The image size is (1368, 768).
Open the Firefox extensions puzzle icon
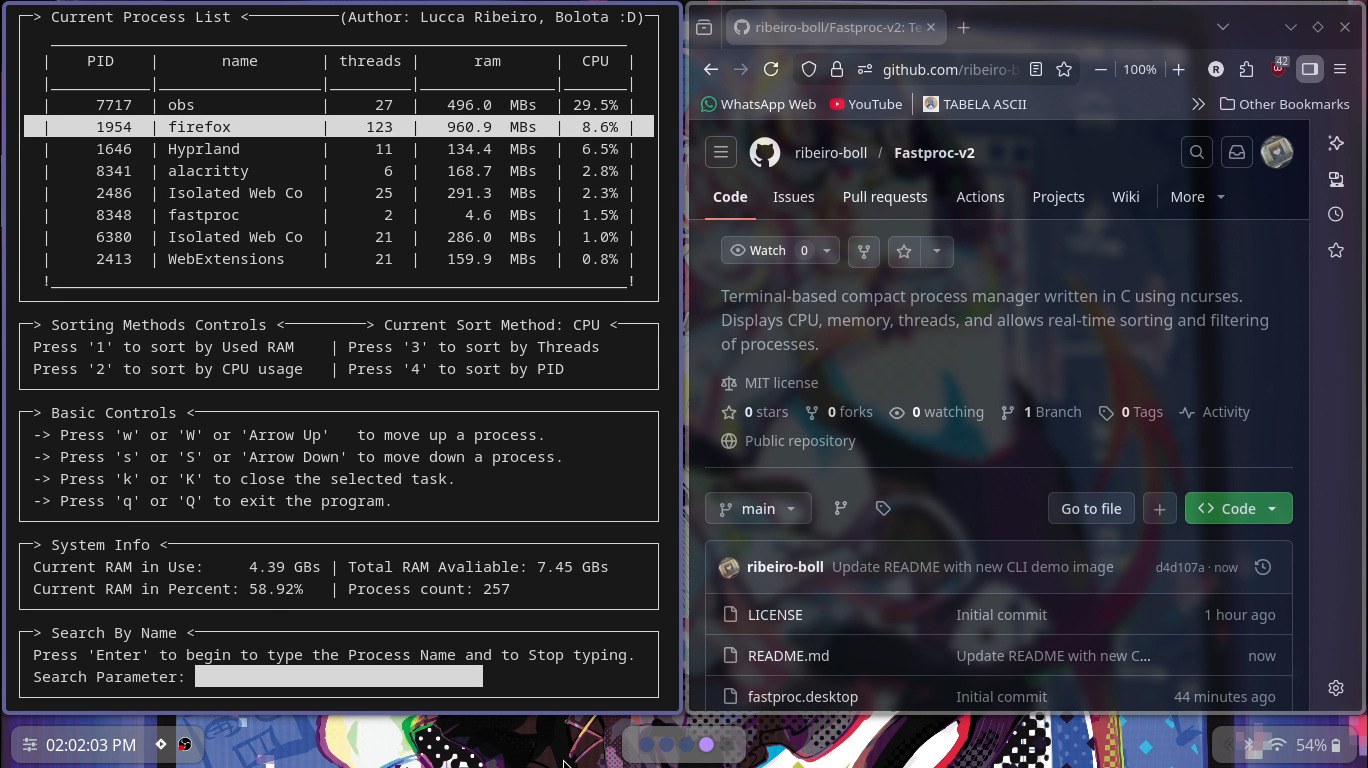pos(1246,70)
